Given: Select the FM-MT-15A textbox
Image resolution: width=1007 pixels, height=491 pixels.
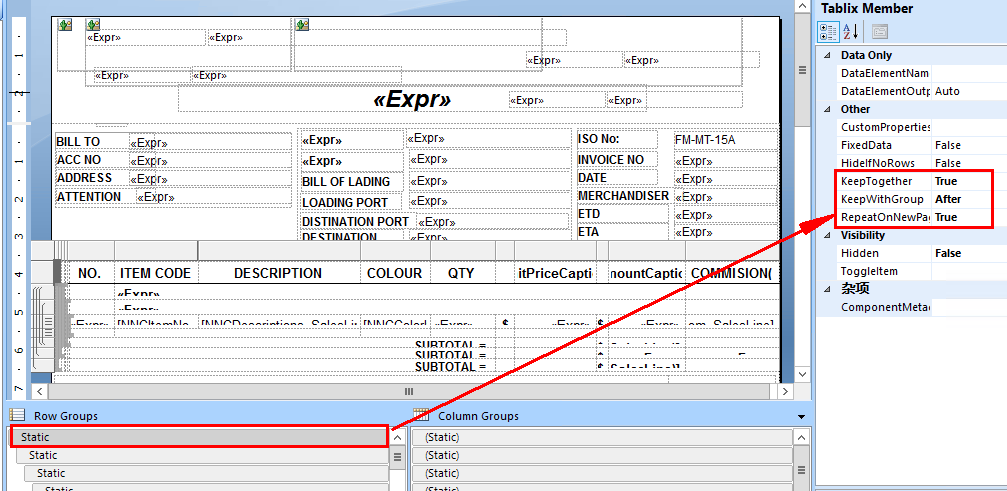Looking at the screenshot, I should [726, 140].
